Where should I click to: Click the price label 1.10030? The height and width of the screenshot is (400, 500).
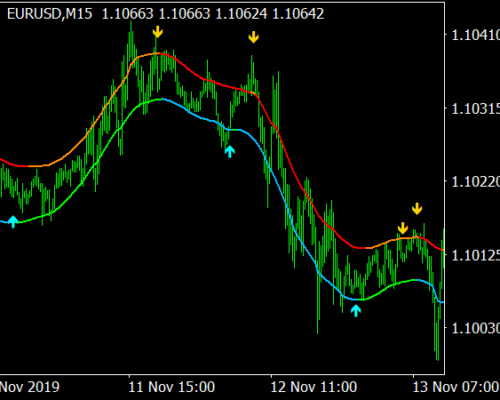pos(475,328)
